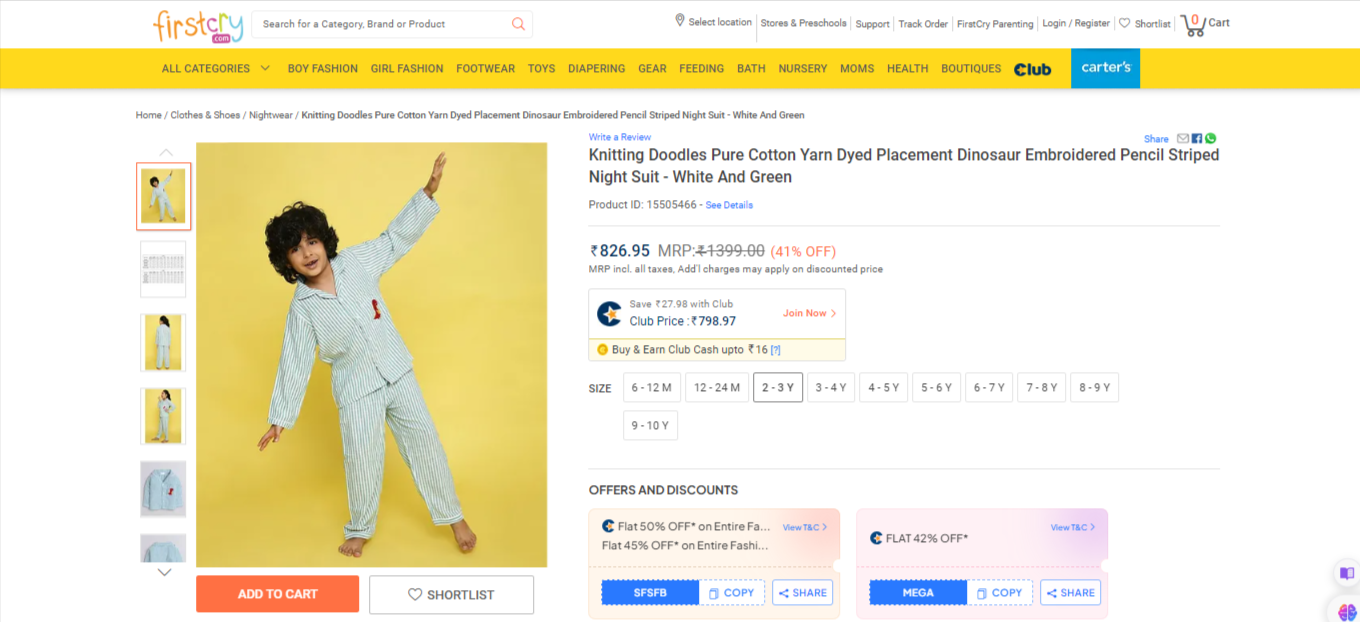Type in the product search field
This screenshot has width=1360, height=622.
pyautogui.click(x=380, y=24)
